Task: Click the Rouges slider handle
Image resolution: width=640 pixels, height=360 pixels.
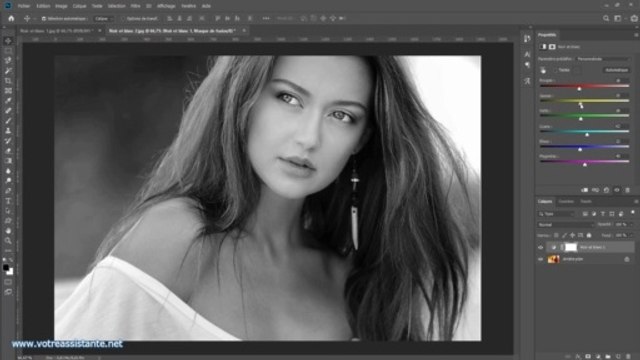Action: pyautogui.click(x=579, y=88)
